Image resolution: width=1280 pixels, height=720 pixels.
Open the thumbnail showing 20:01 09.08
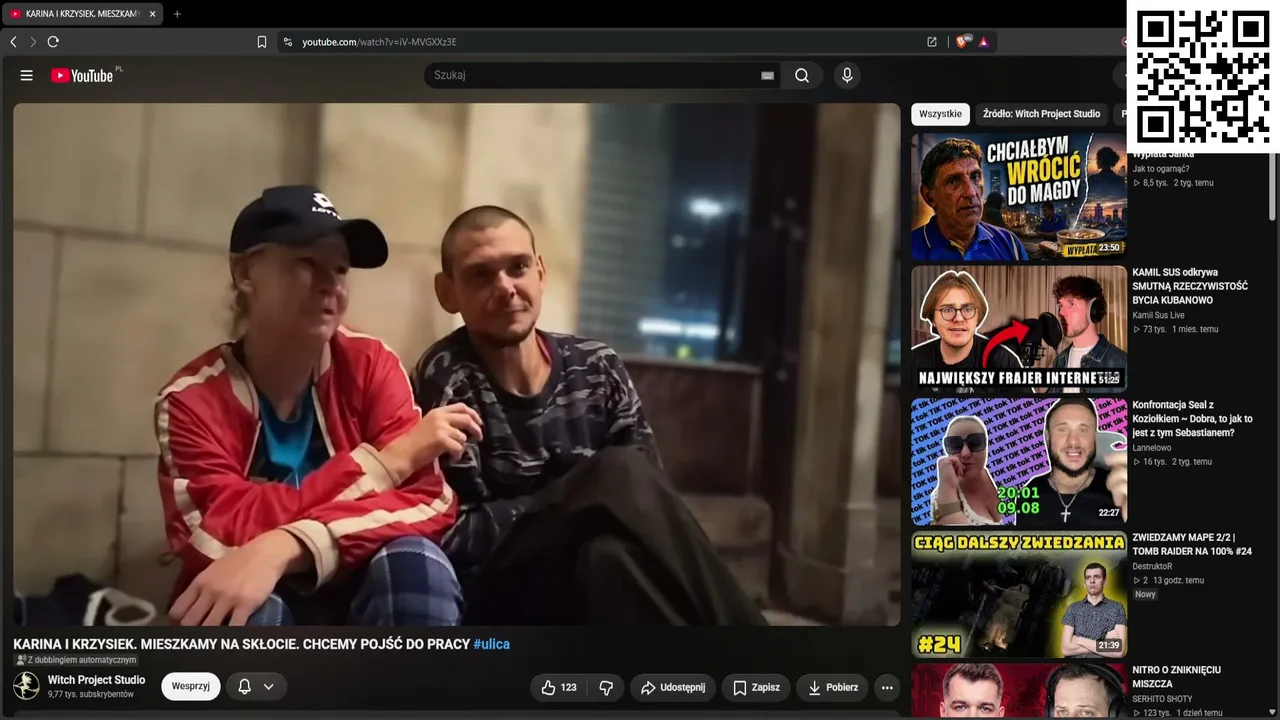[1019, 462]
